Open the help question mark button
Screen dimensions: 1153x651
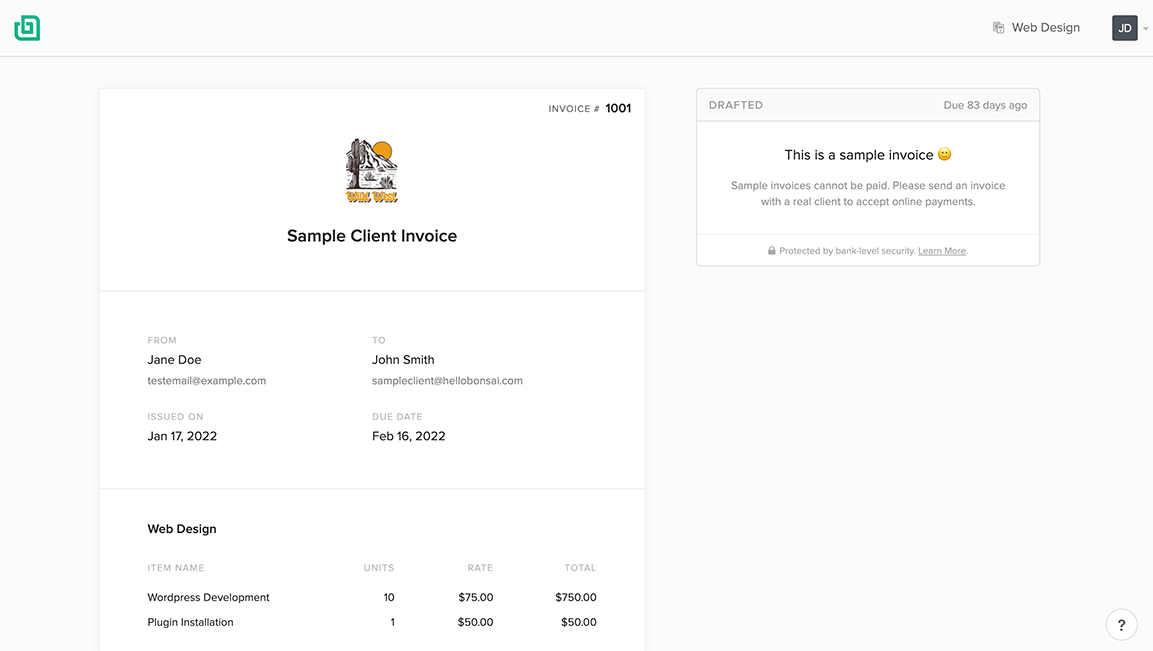(x=1121, y=625)
